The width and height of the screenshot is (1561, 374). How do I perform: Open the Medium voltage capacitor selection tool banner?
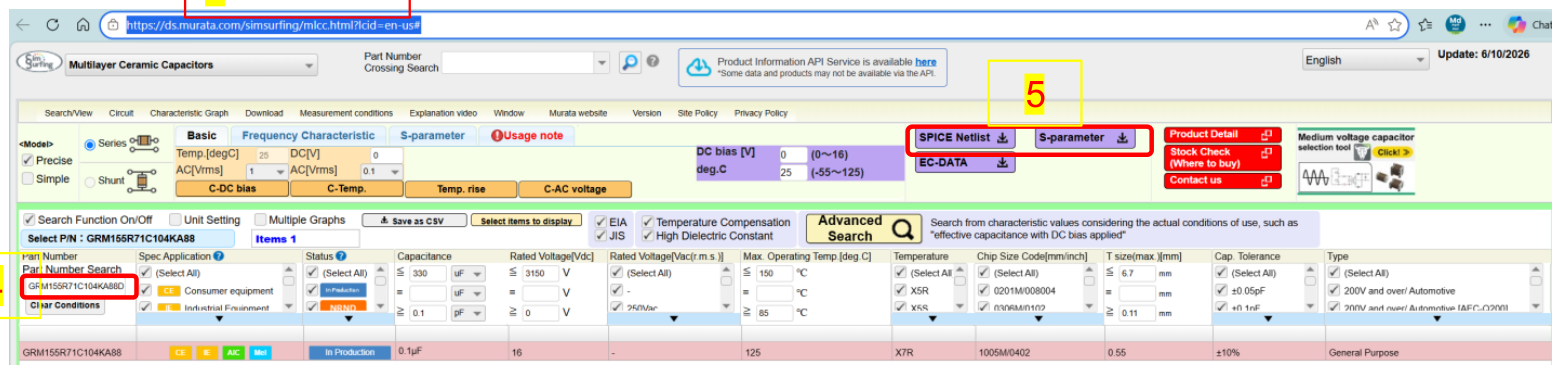coord(1357,161)
